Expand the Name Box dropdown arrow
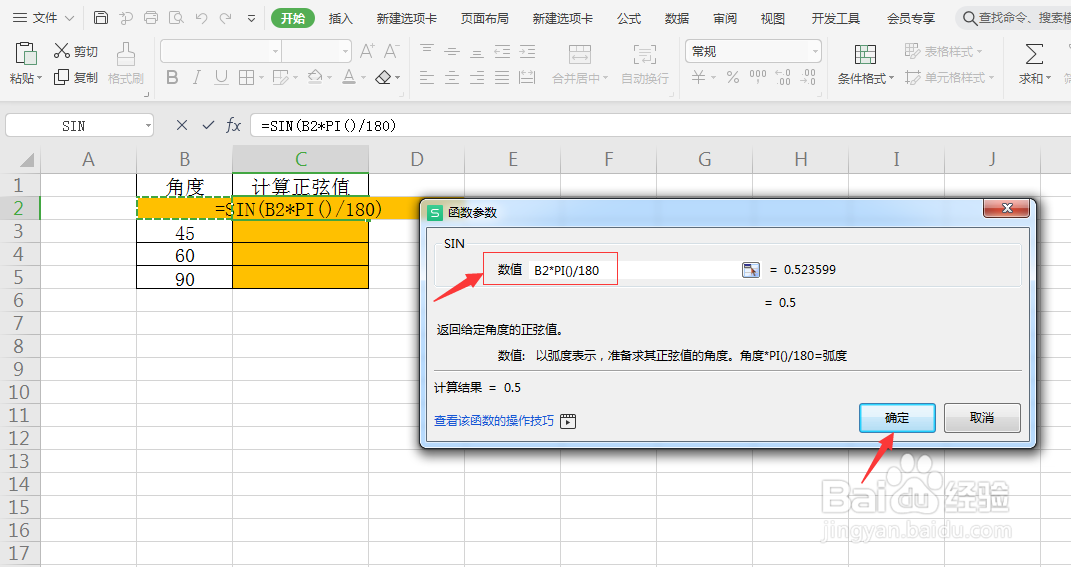 (148, 126)
